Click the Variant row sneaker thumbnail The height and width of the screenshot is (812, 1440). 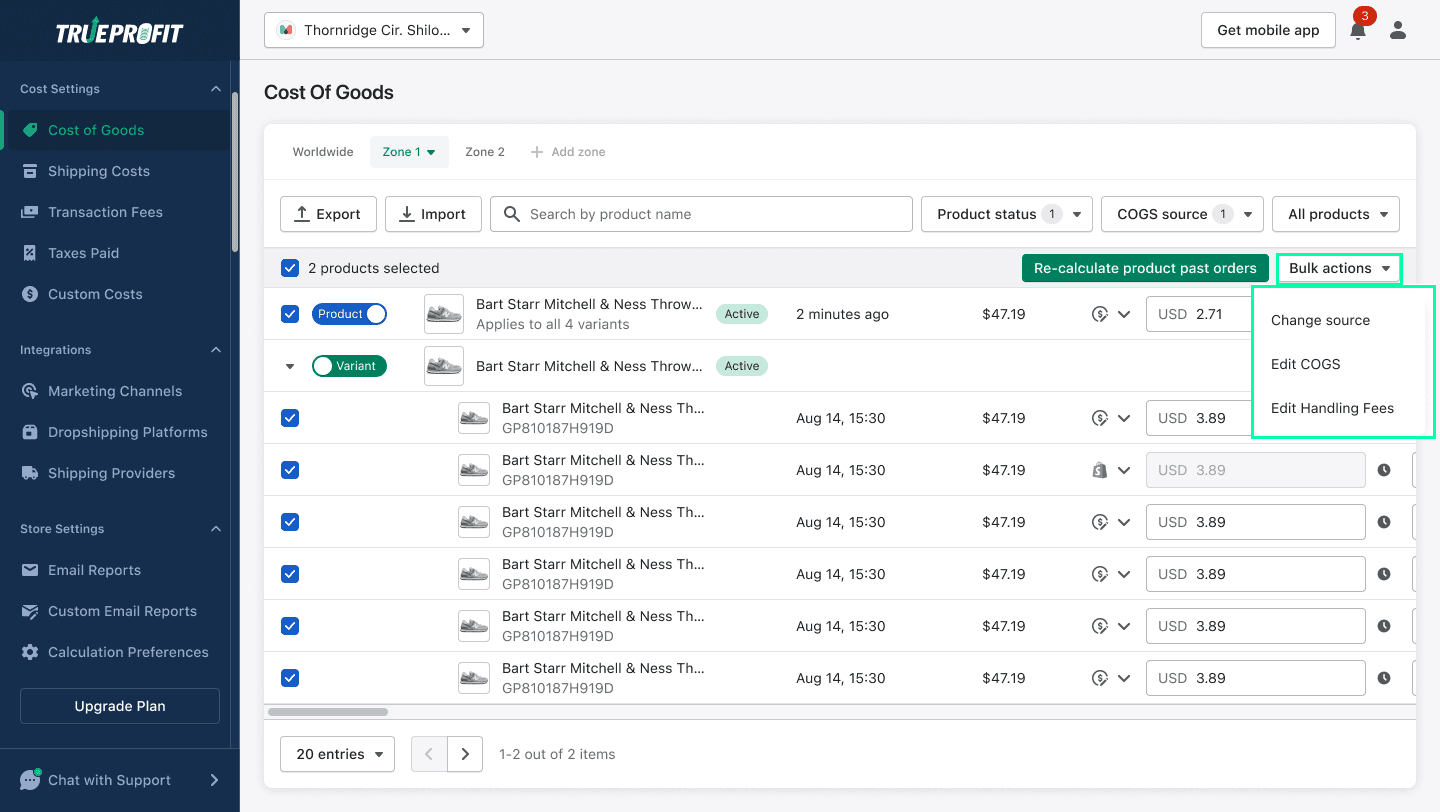coord(444,366)
